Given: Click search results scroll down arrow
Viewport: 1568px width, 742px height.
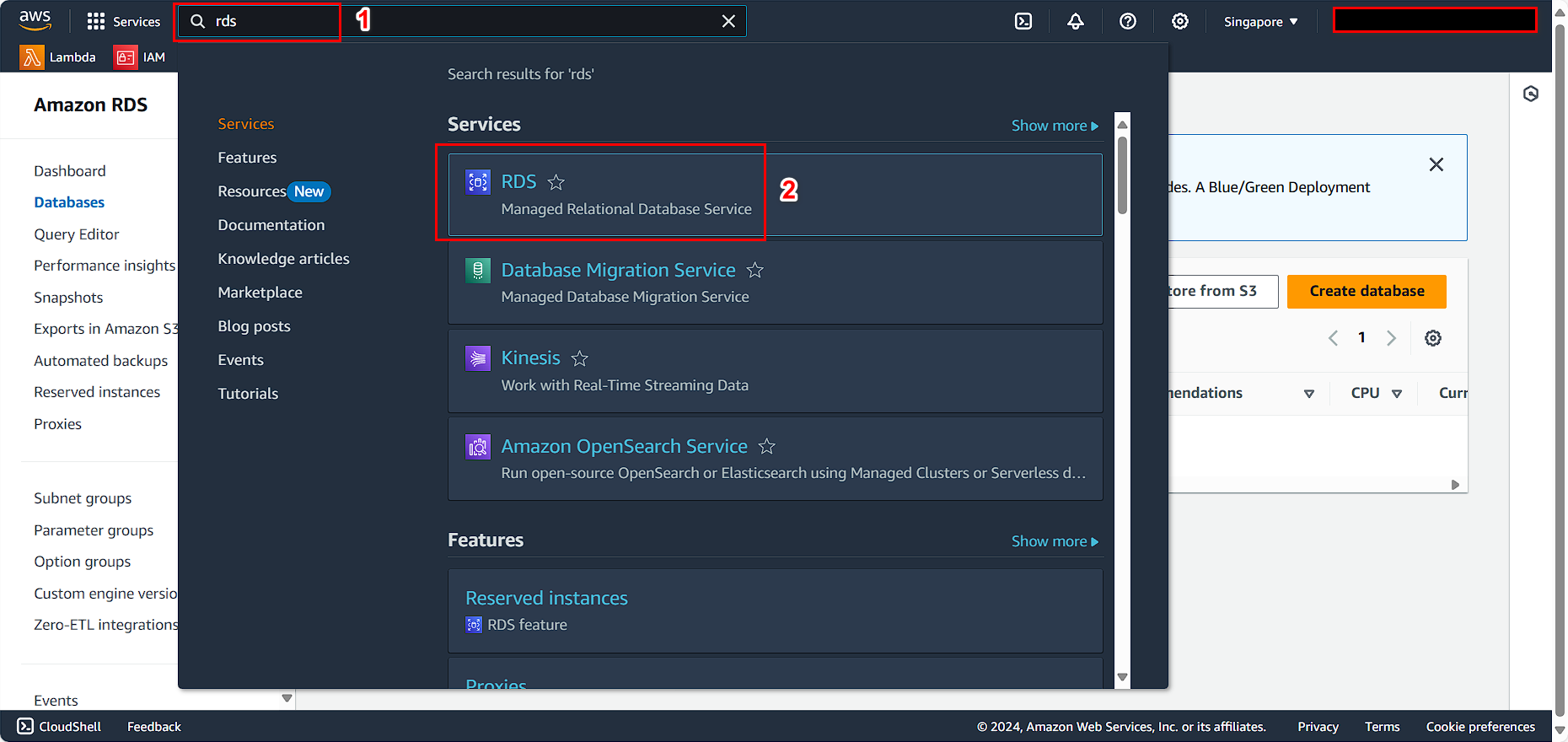Looking at the screenshot, I should [x=1122, y=677].
